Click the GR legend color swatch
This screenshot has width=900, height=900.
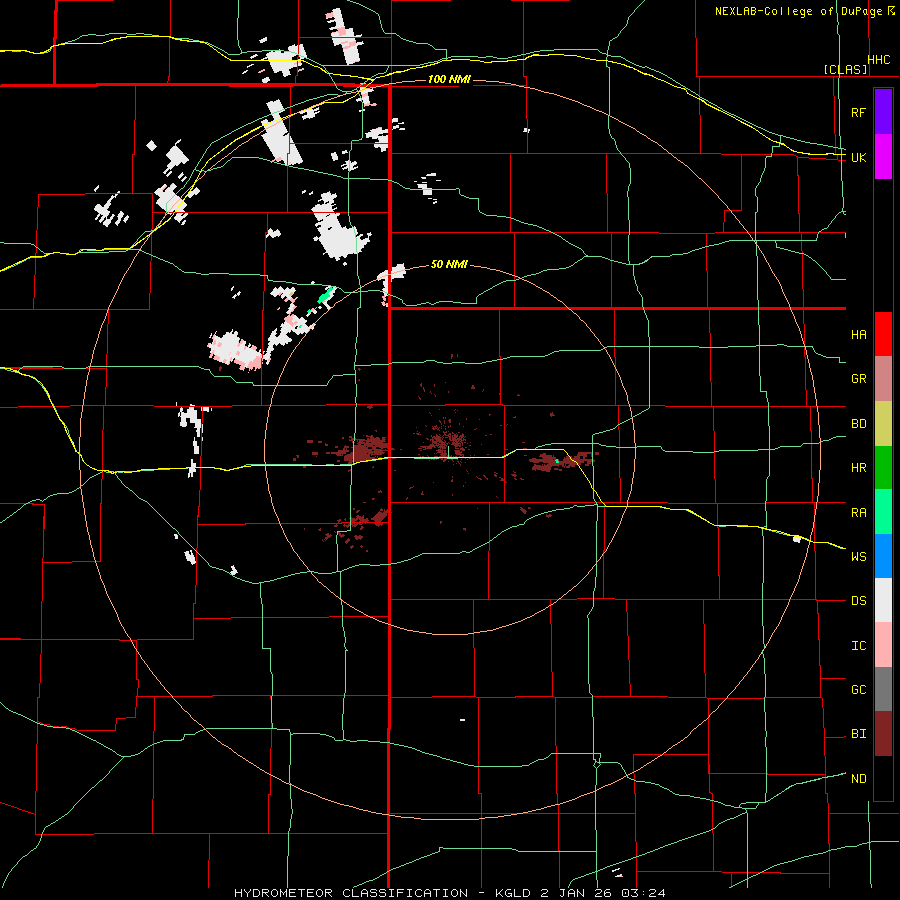coord(883,379)
